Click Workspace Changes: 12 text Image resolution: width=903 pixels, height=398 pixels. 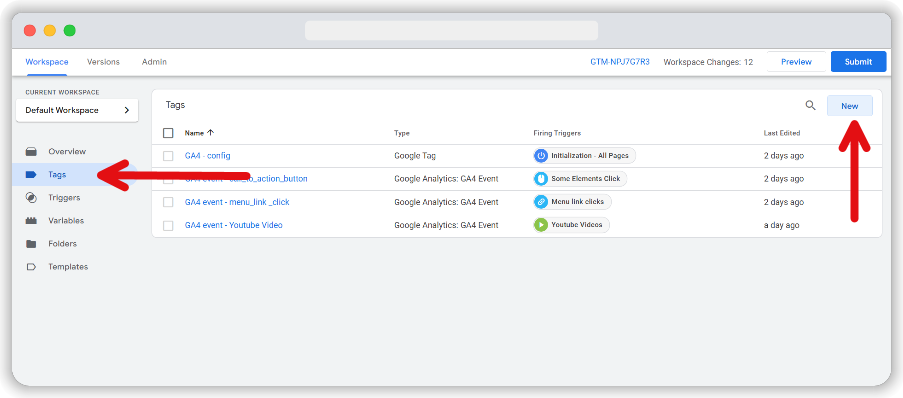[x=708, y=62]
